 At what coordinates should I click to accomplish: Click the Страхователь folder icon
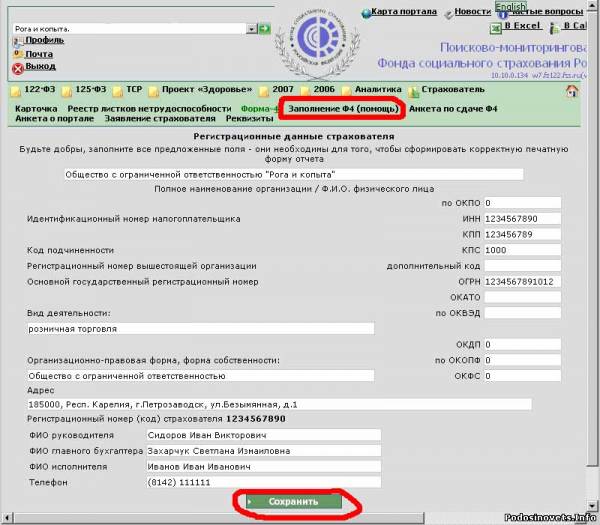point(413,92)
